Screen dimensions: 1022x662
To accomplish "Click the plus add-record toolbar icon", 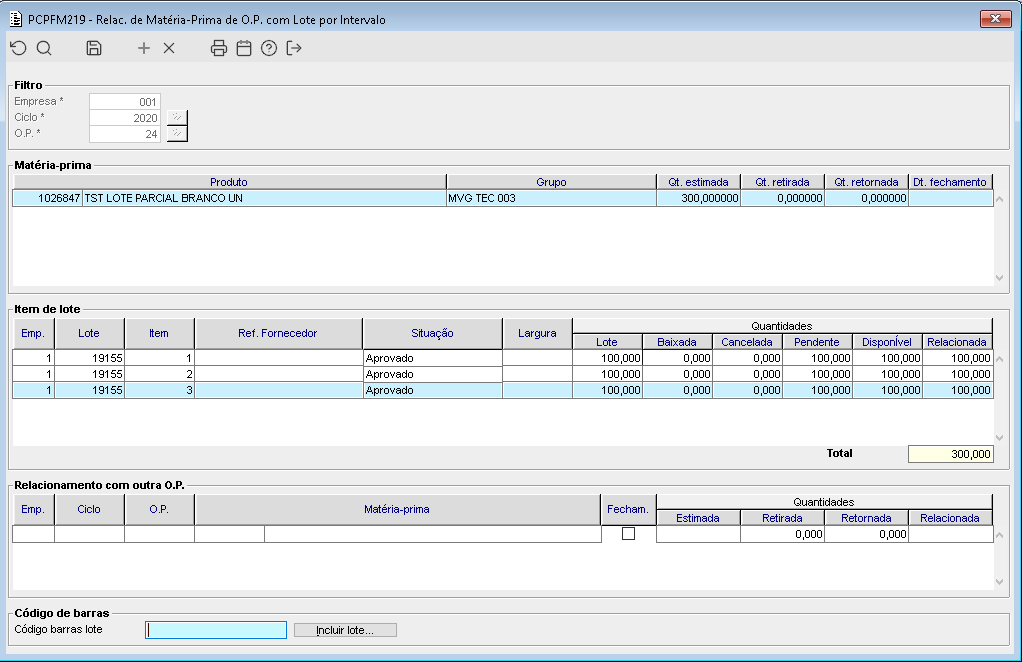I will pyautogui.click(x=144, y=48).
